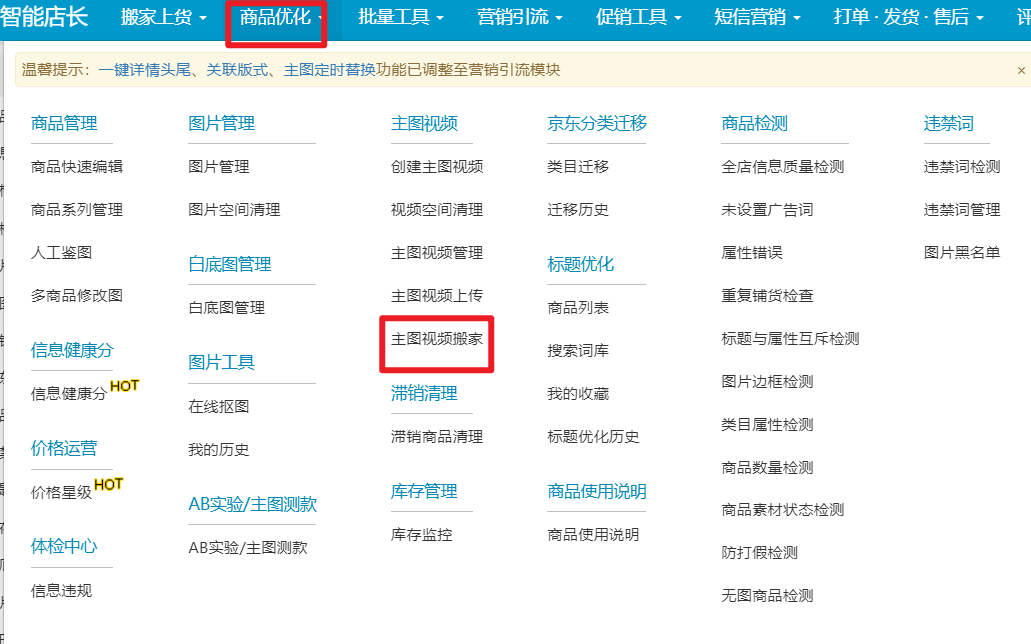Select 在线抠图 tool
The image size is (1031, 644).
[x=218, y=406]
